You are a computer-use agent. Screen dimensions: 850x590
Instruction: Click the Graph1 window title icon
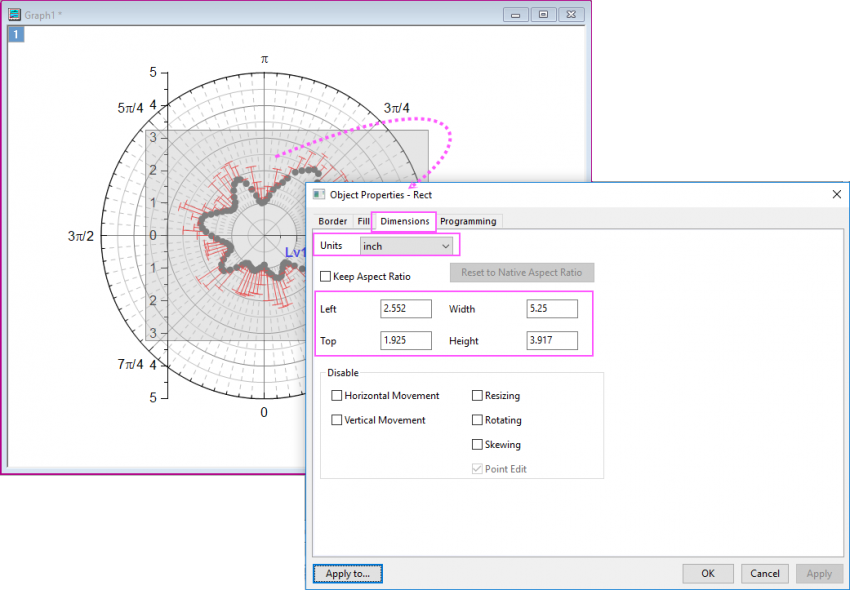click(15, 15)
